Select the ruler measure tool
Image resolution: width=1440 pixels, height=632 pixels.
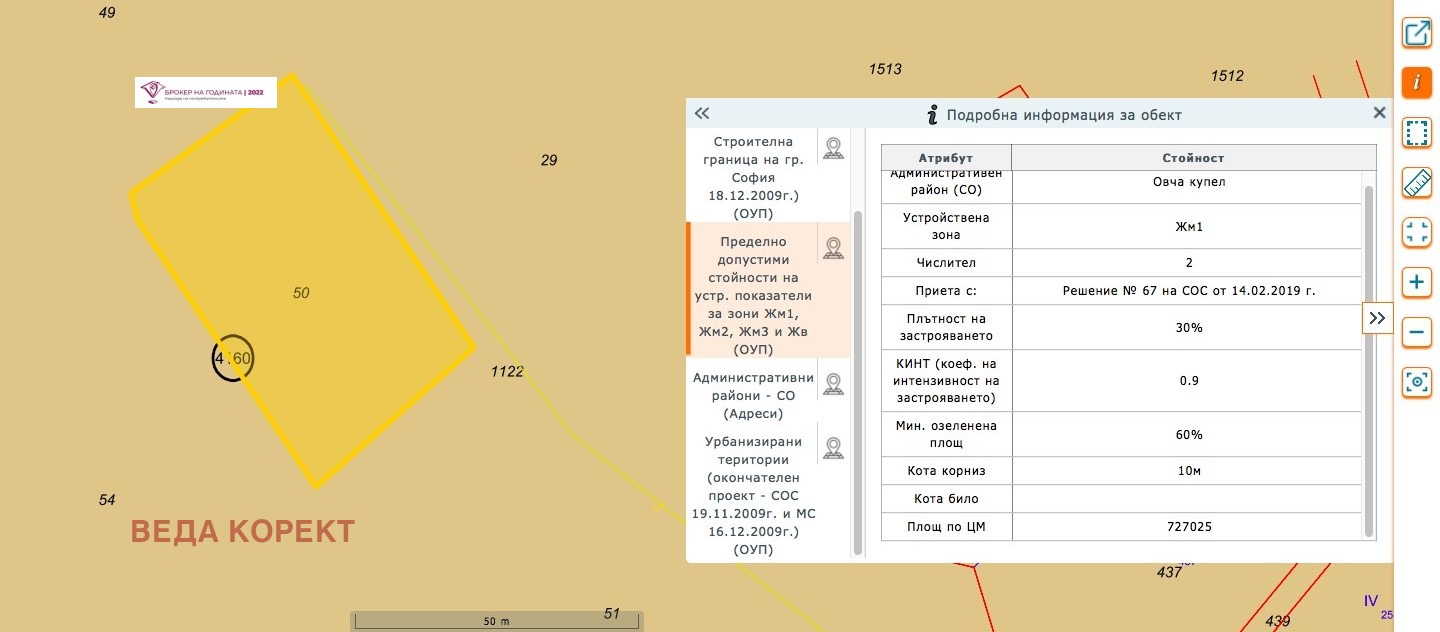pyautogui.click(x=1417, y=183)
